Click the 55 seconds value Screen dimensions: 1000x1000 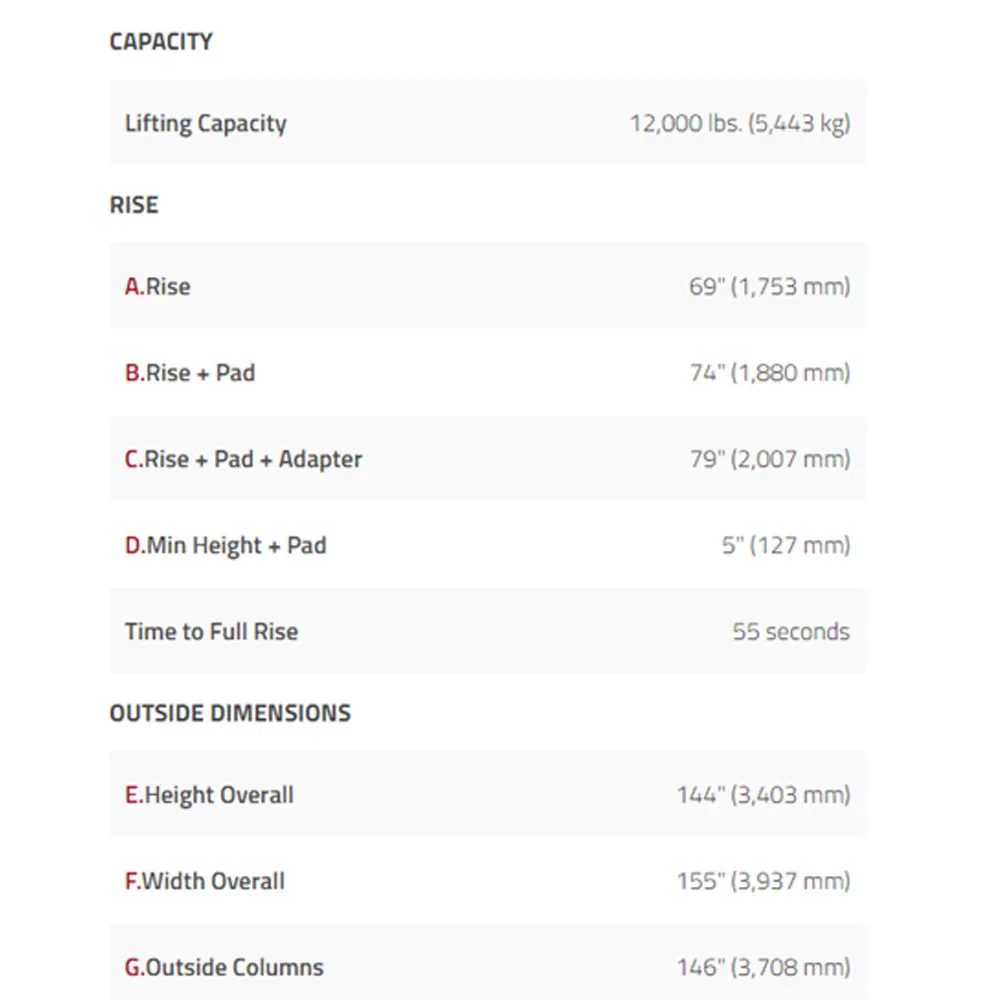791,631
